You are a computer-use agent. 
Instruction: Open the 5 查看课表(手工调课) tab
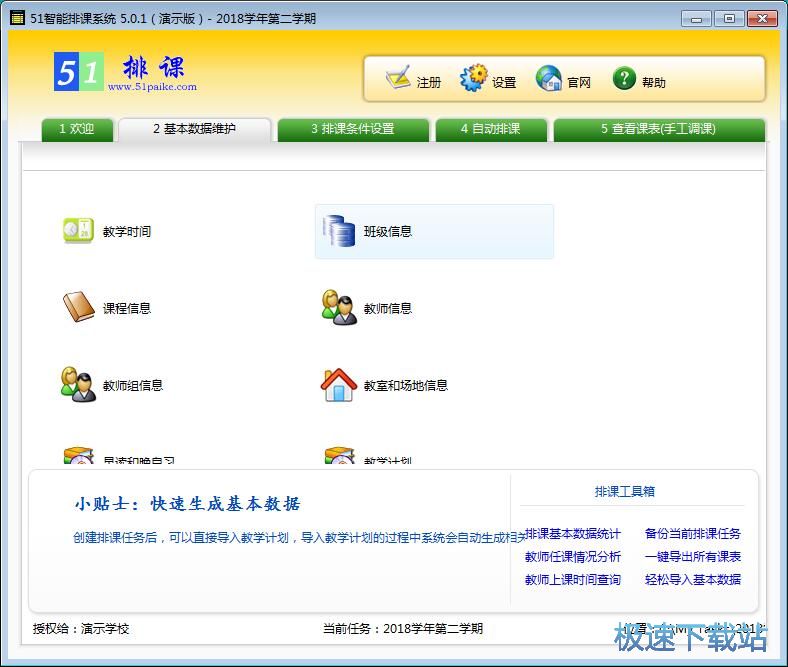[x=659, y=129]
